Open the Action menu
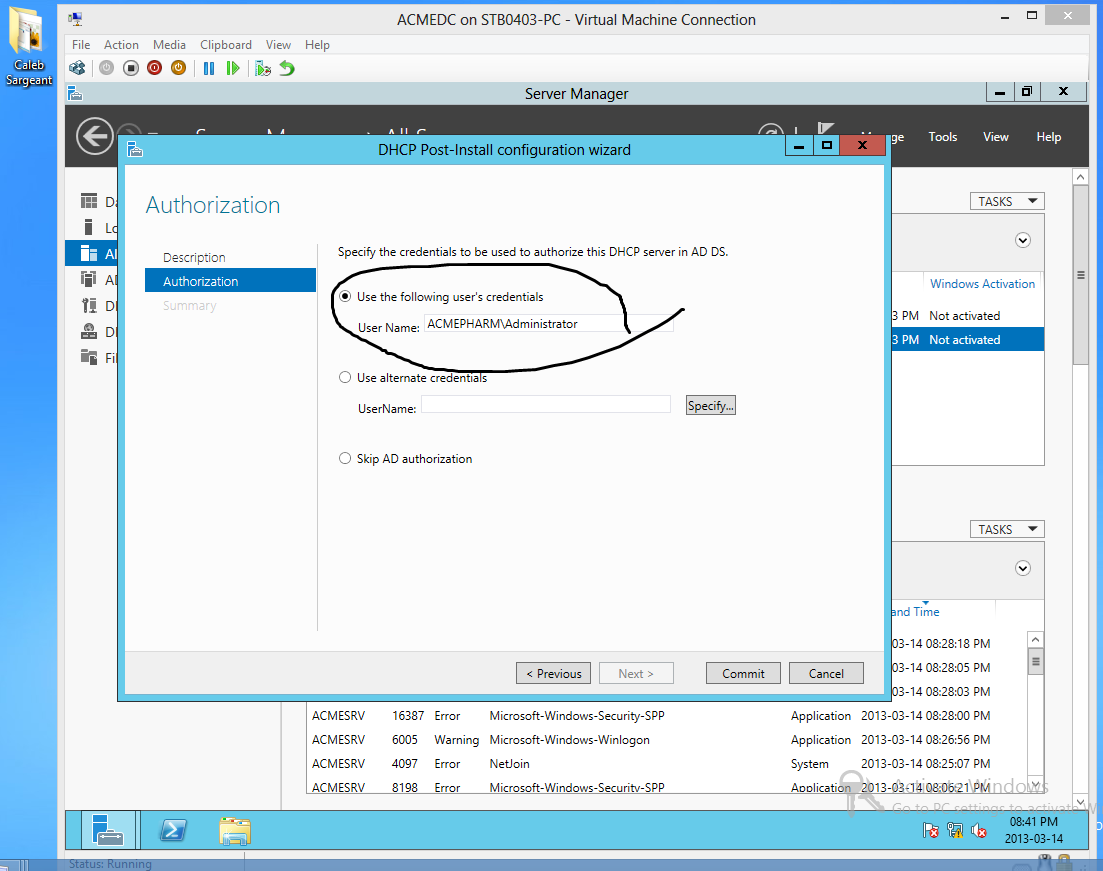This screenshot has width=1103, height=871. (x=121, y=44)
